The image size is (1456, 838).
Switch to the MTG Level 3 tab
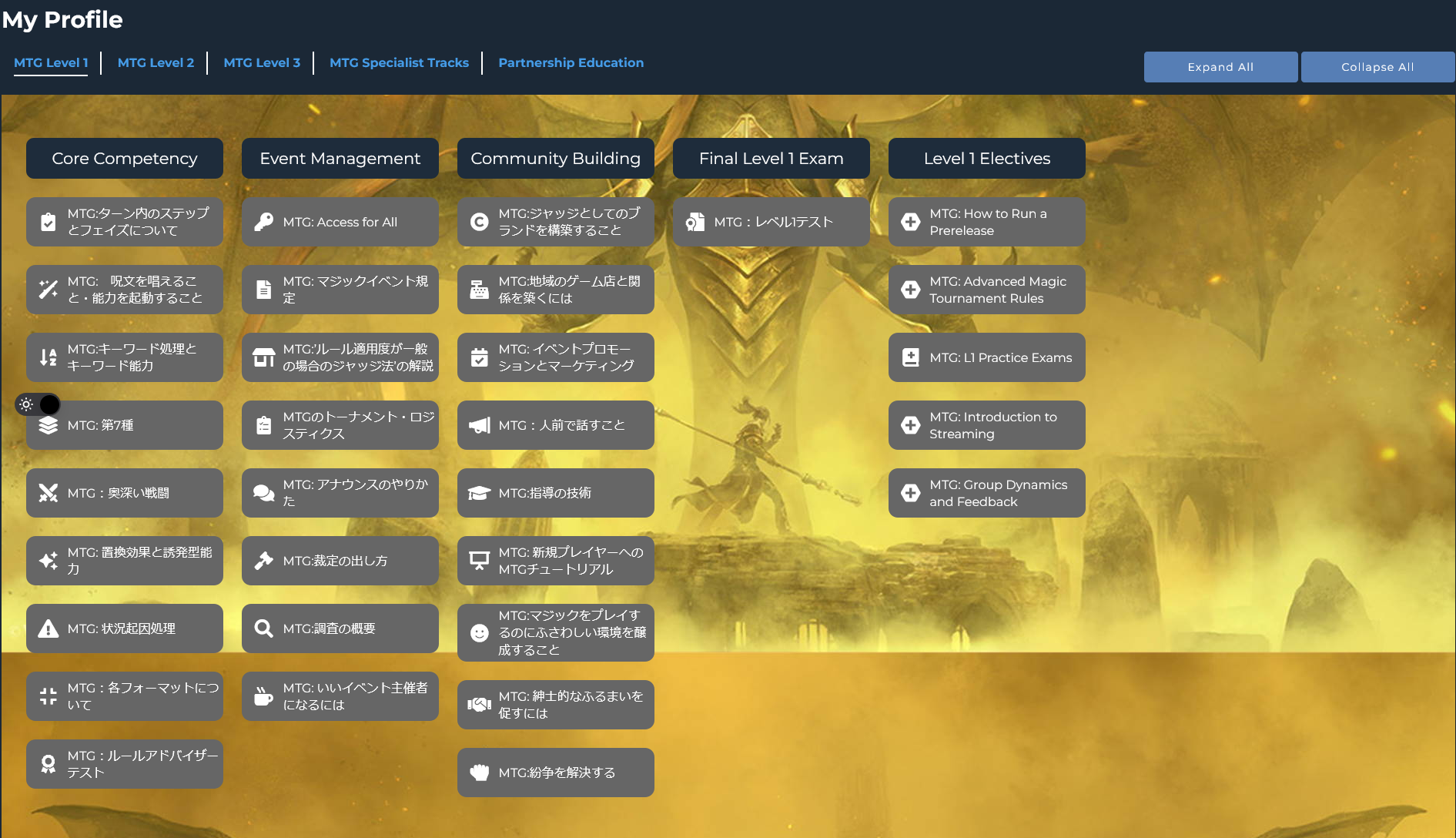point(262,63)
